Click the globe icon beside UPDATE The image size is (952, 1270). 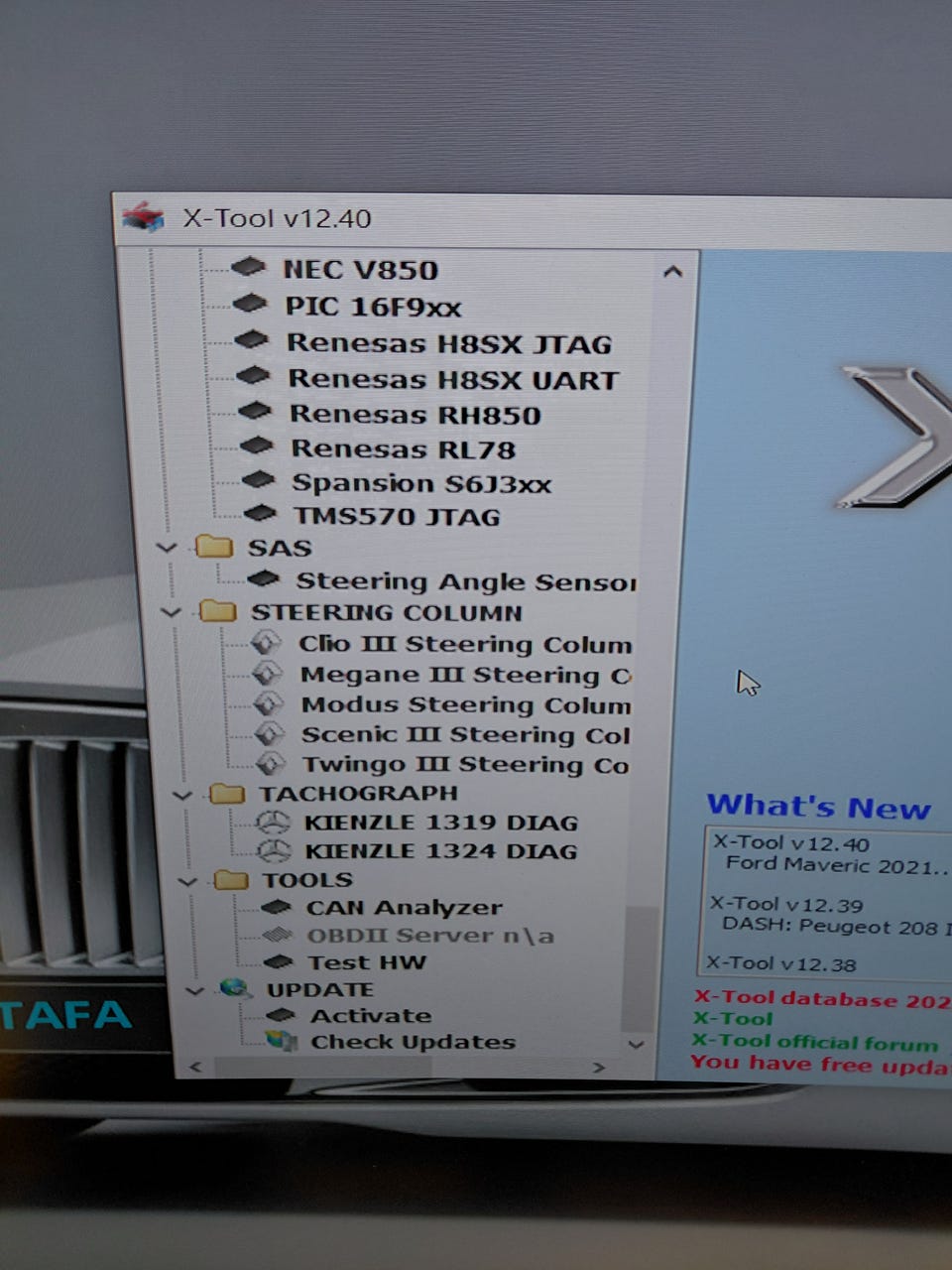236,988
